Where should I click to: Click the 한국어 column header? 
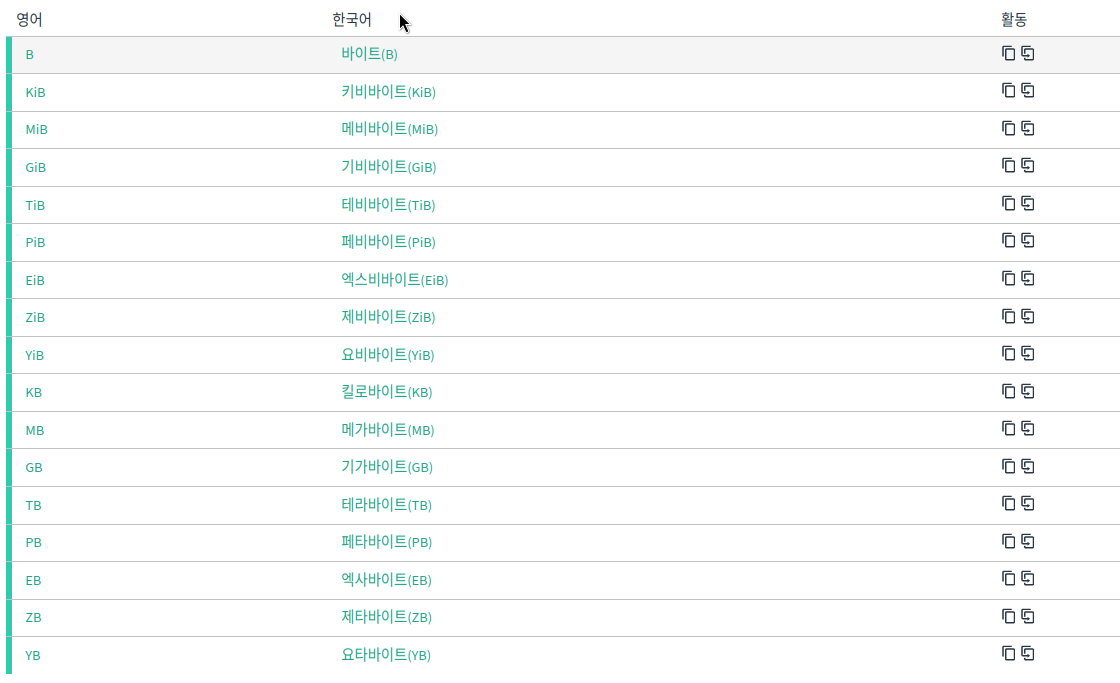(x=351, y=20)
